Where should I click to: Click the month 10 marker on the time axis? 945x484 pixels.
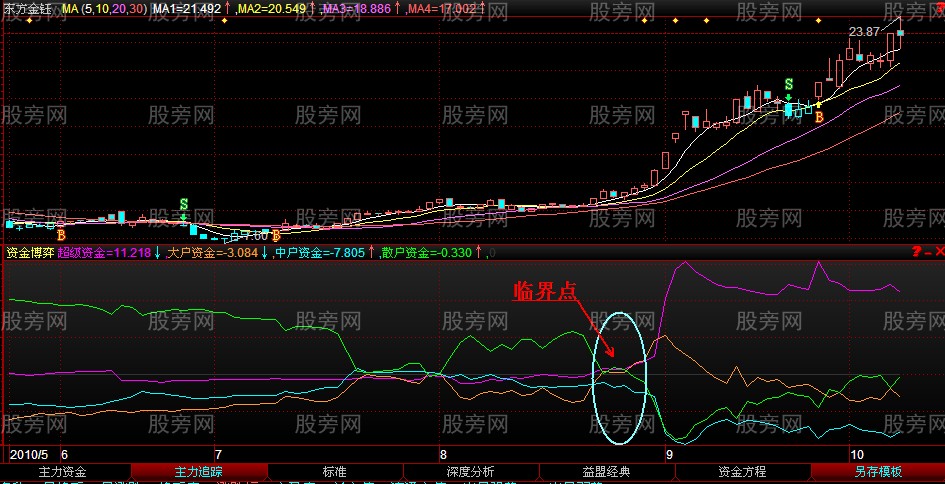[857, 453]
